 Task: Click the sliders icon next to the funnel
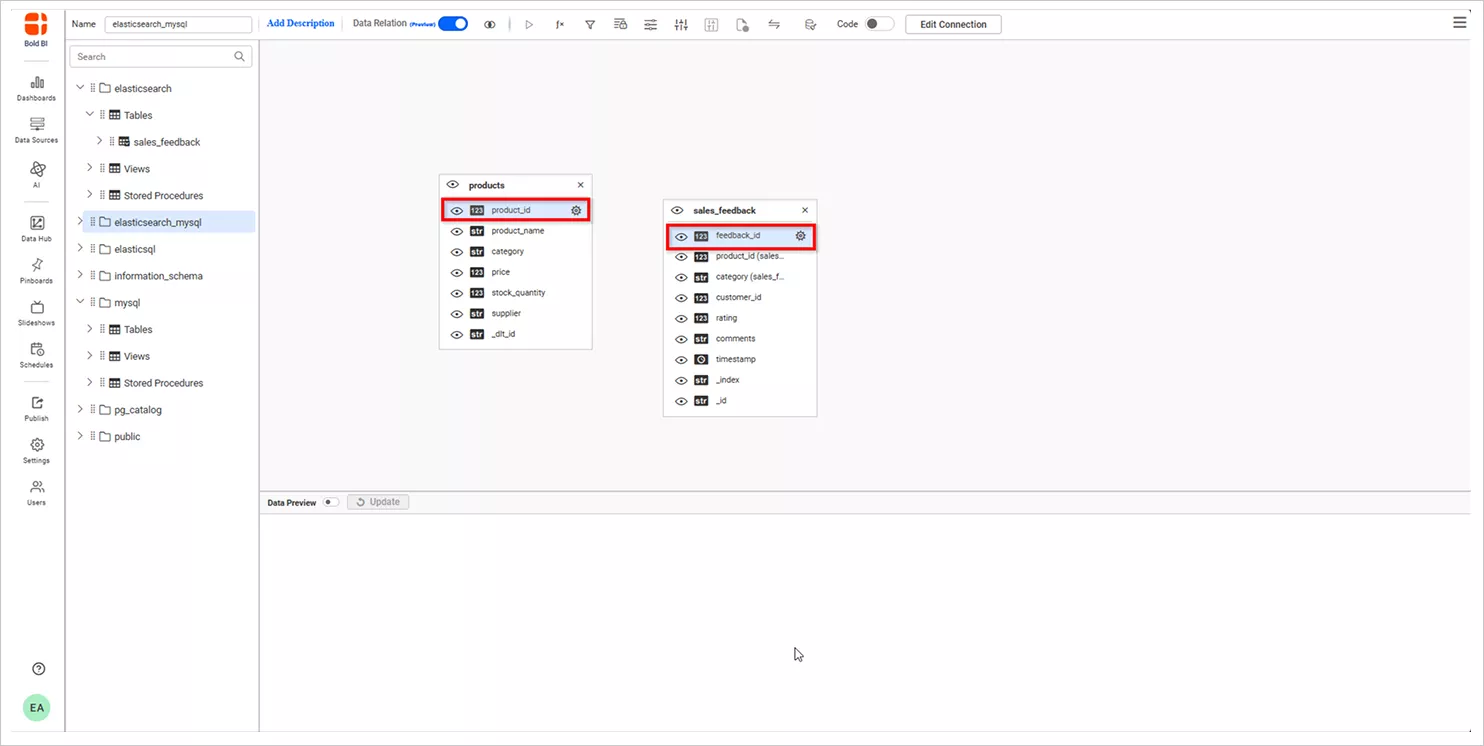[x=651, y=24]
